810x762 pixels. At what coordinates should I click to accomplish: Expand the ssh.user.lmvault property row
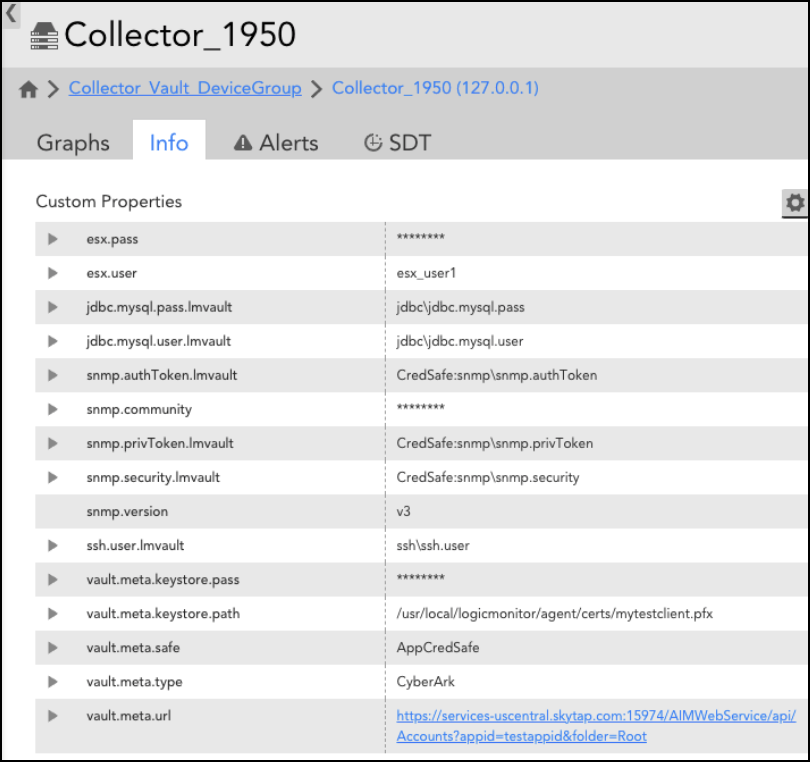(x=53, y=545)
